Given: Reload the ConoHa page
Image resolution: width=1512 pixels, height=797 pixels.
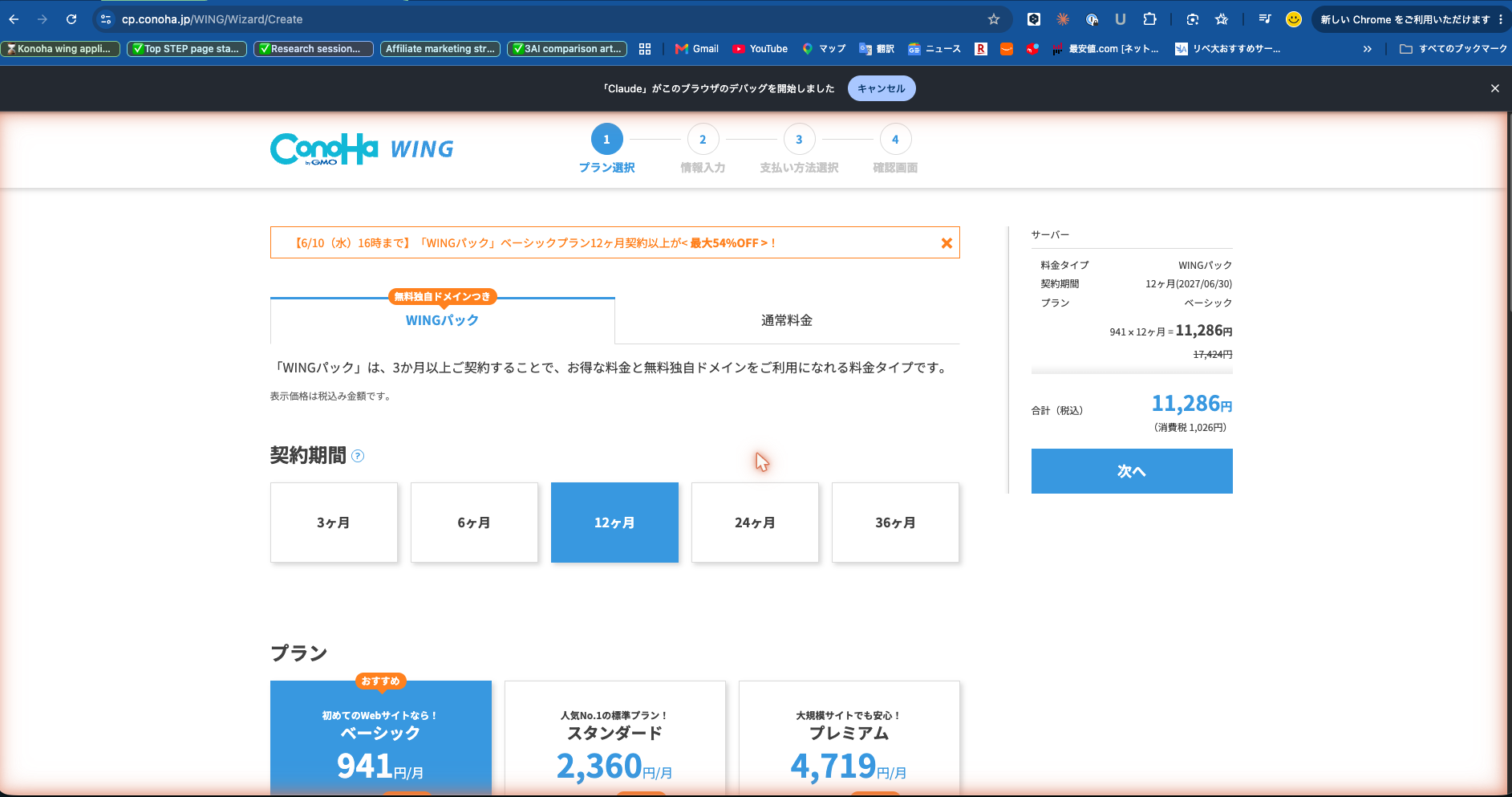Looking at the screenshot, I should click(x=71, y=19).
